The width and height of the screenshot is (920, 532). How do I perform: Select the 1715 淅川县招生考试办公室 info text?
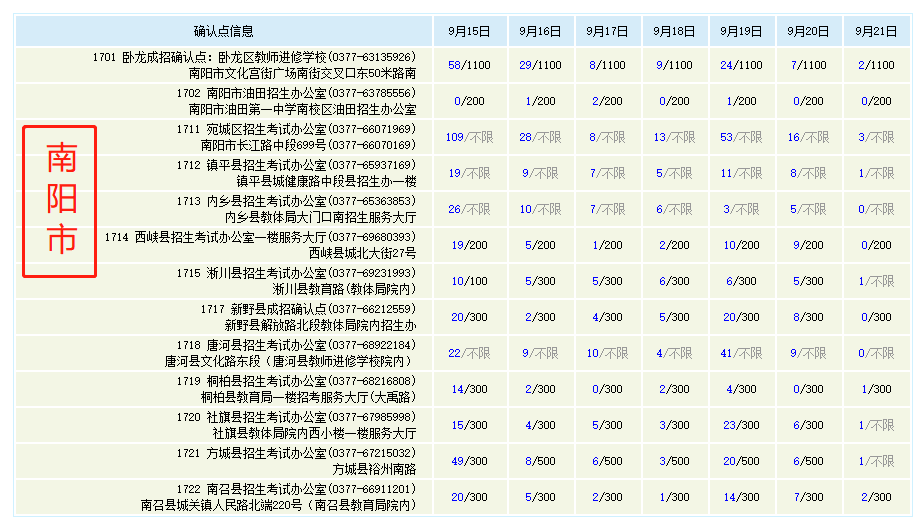click(x=296, y=281)
